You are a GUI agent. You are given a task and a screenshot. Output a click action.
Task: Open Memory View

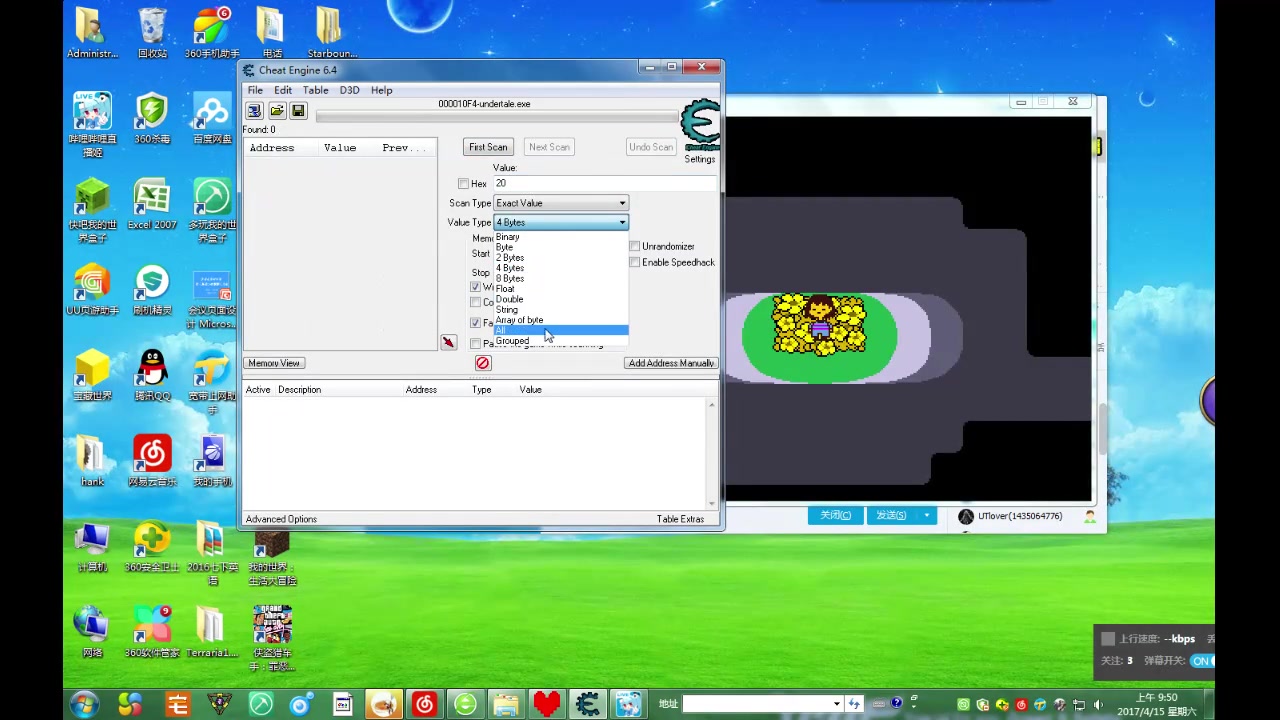[274, 363]
